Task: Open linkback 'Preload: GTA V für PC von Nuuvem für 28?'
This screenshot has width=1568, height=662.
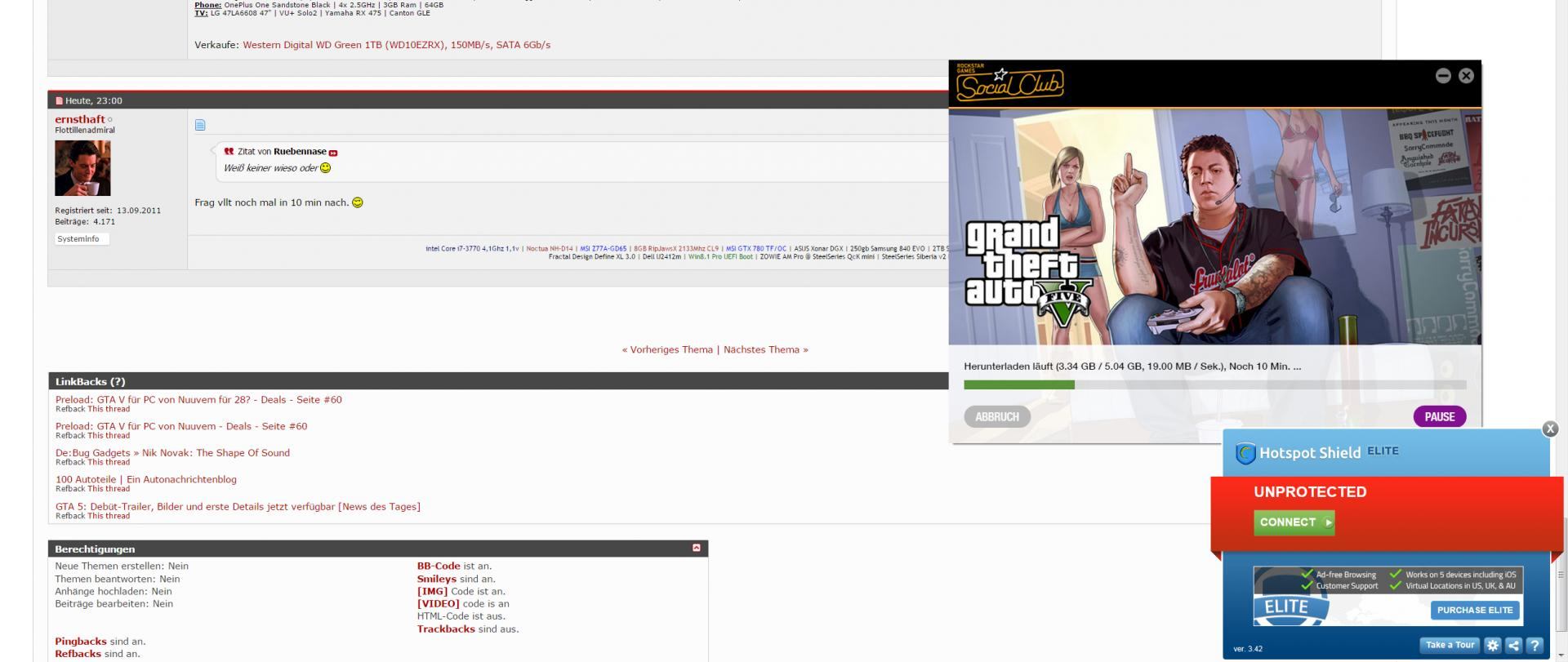Action: click(x=198, y=399)
